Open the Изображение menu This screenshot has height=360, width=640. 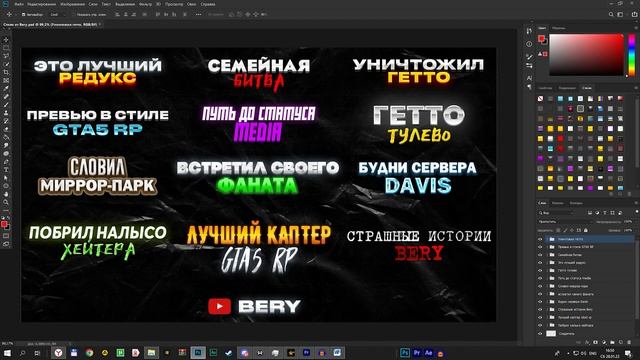click(72, 4)
